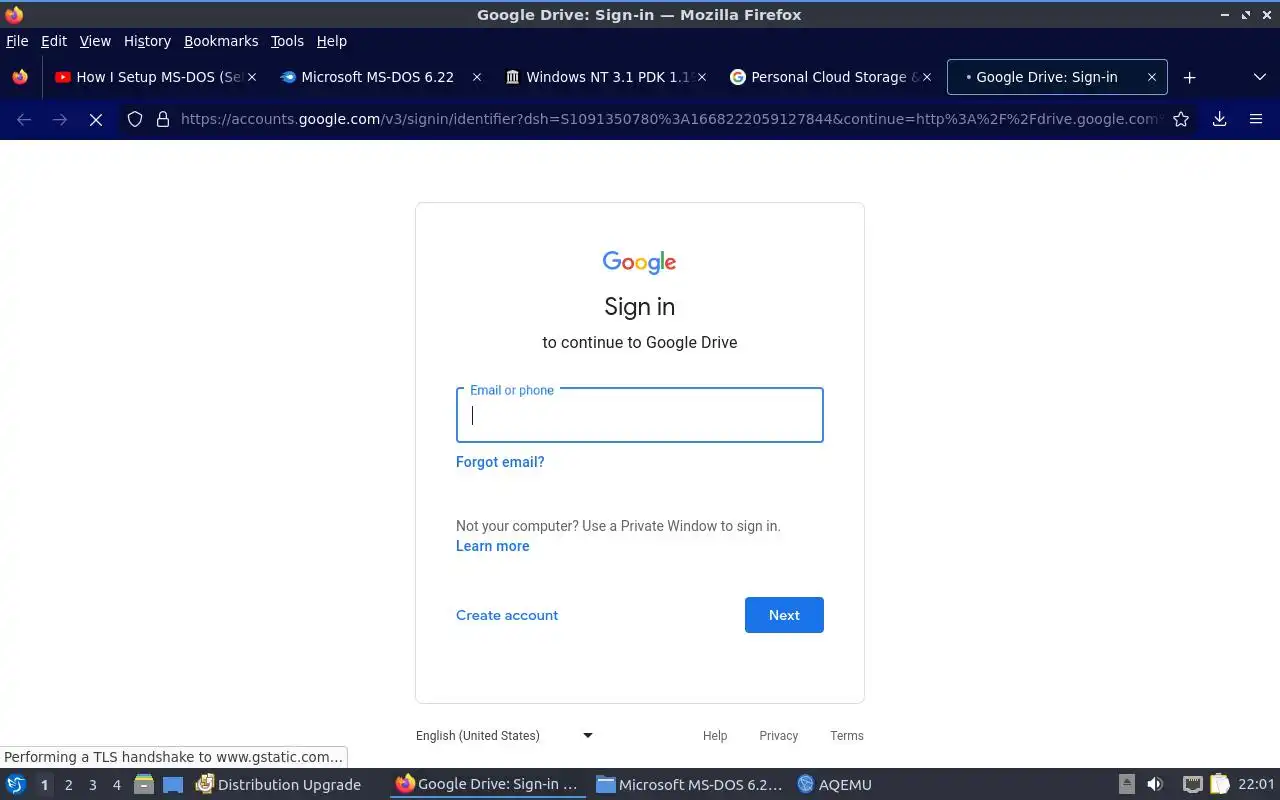Switch to virtual desktop 4
This screenshot has width=1280, height=800.
[x=117, y=785]
